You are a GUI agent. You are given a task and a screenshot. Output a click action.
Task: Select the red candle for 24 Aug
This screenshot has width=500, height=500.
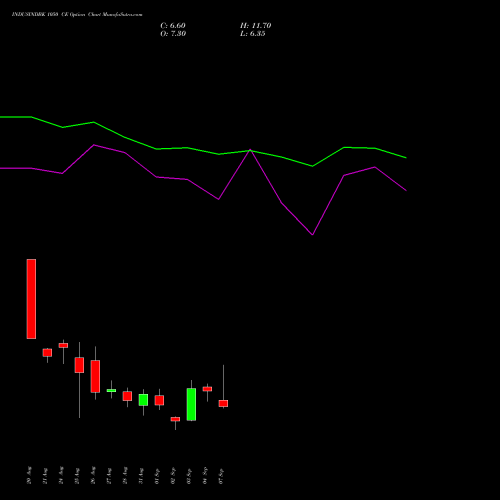tap(63, 346)
